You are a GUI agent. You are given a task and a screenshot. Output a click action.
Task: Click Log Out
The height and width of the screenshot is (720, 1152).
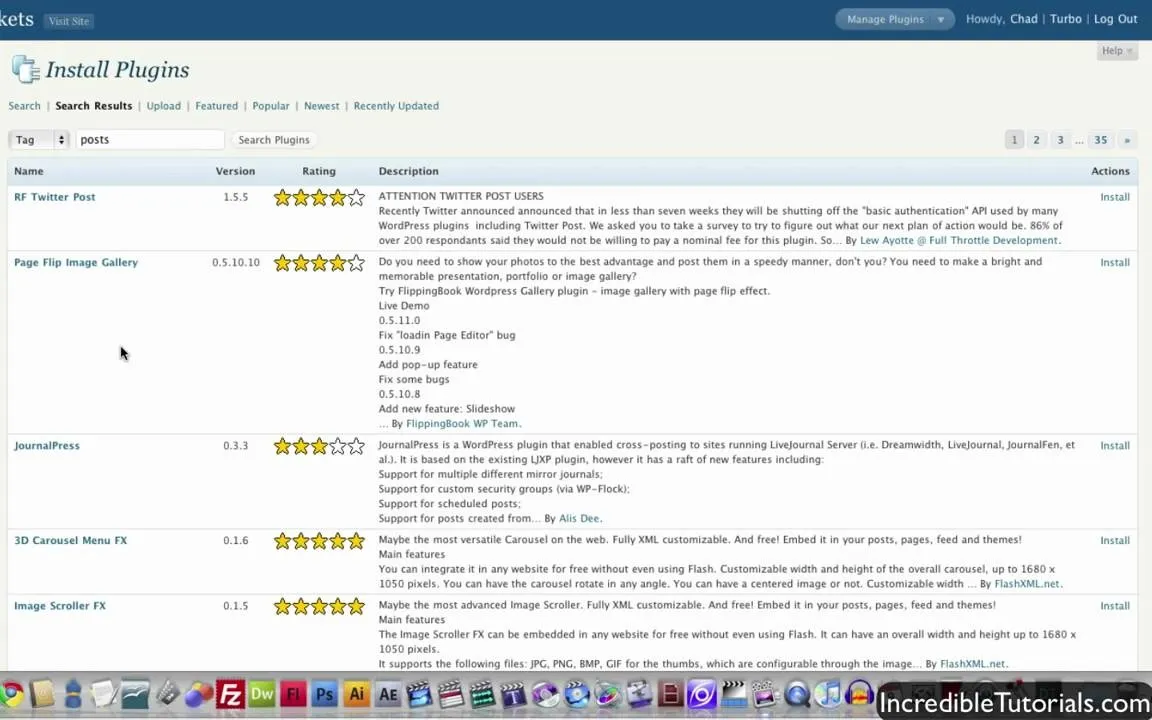point(1115,19)
